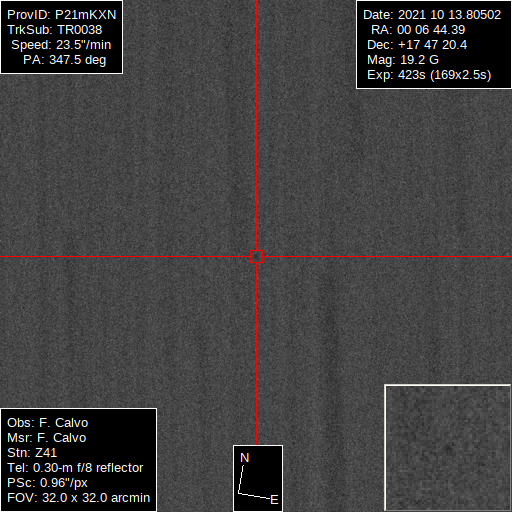This screenshot has width=512, height=512.
Task: Click the zoomed inset thumbnail of the target
Action: tap(448, 448)
